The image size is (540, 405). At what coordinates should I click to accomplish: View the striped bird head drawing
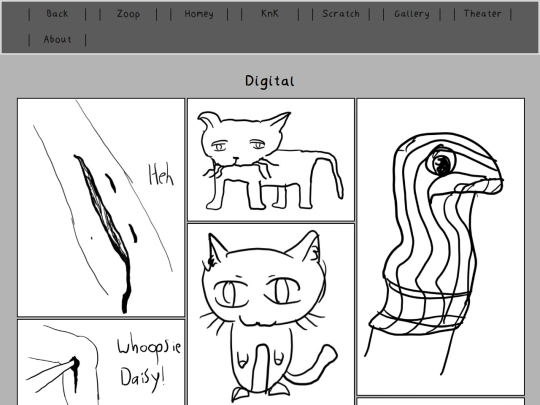(441, 247)
